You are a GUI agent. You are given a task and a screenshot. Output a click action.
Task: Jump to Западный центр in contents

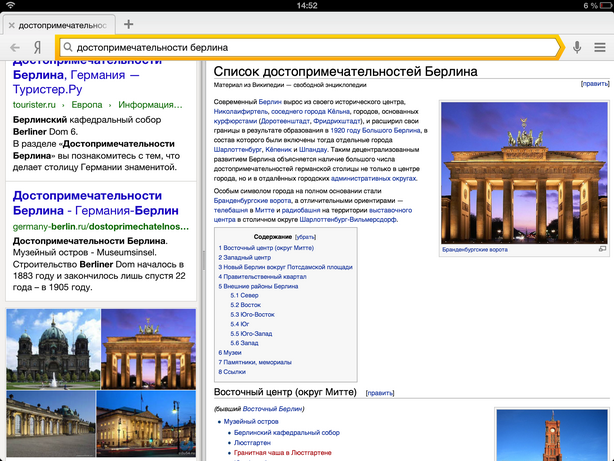coord(247,257)
